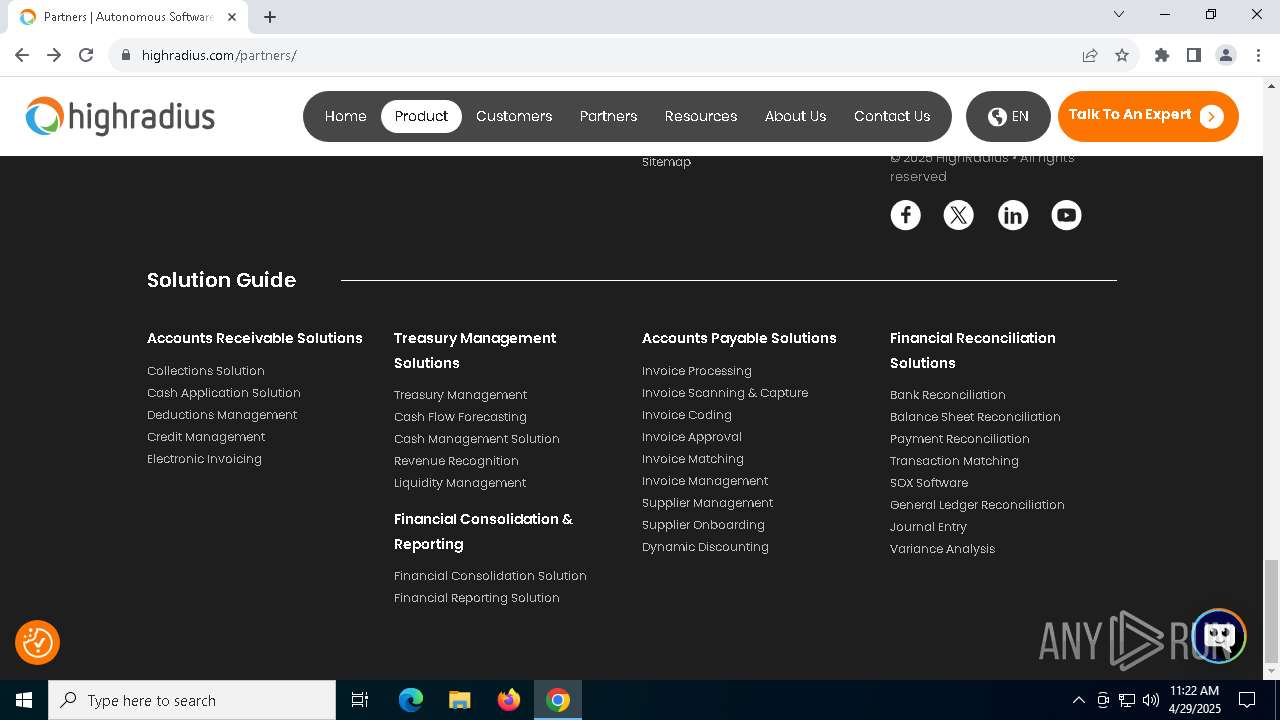Open Bank Reconciliation link
Image resolution: width=1280 pixels, height=720 pixels.
point(948,395)
